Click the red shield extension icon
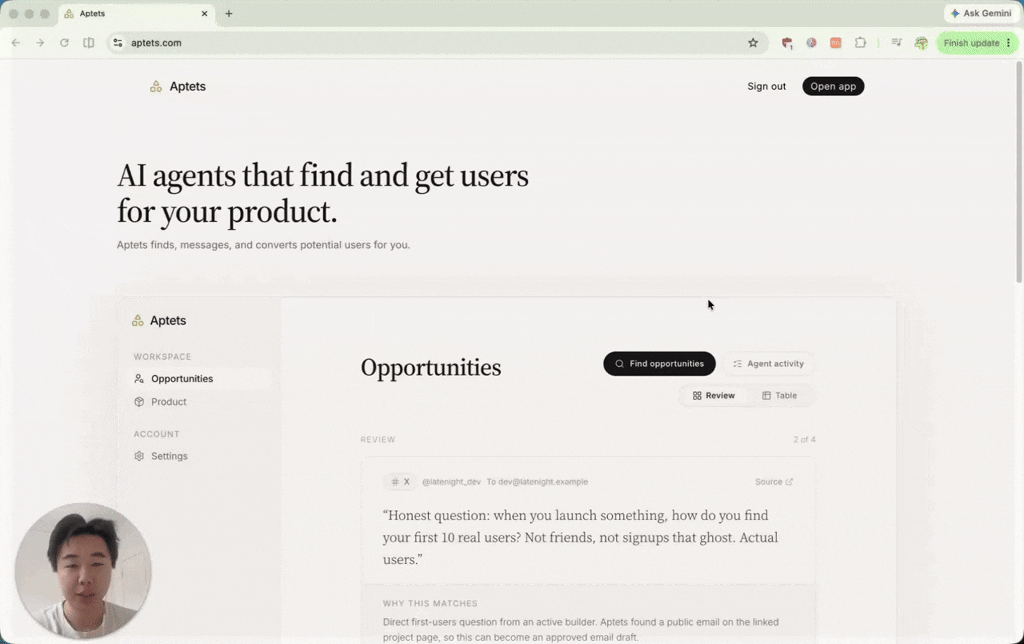The image size is (1024, 644). click(787, 43)
